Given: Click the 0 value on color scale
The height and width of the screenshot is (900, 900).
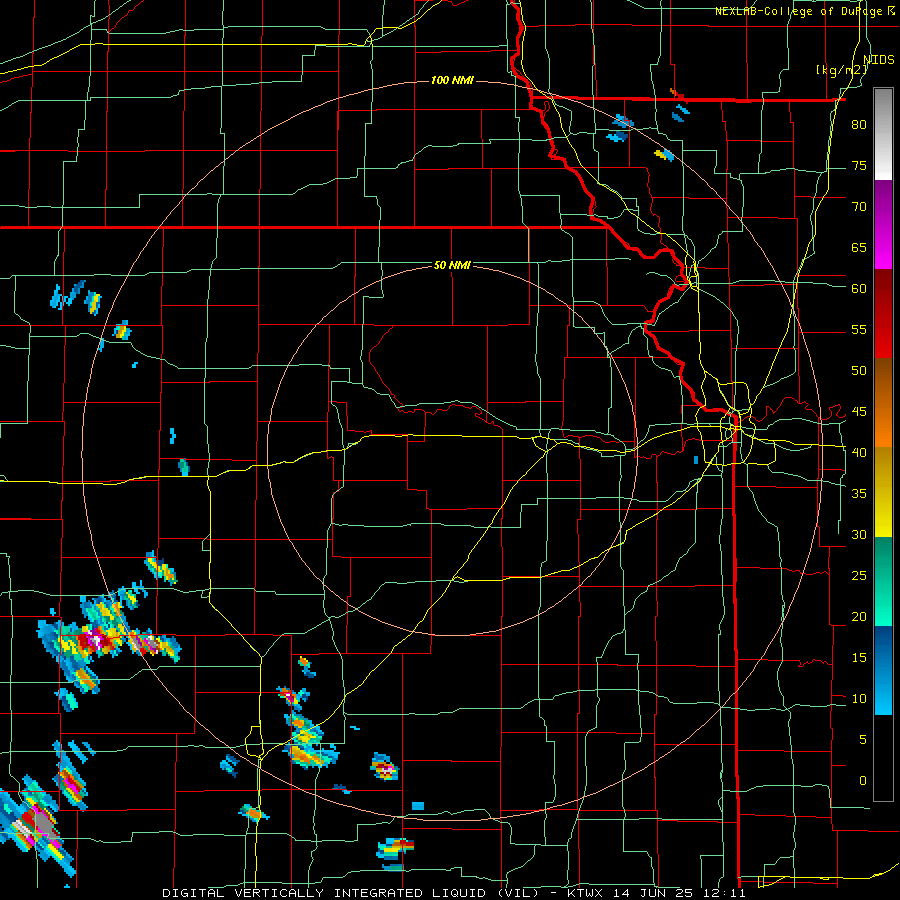Looking at the screenshot, I should point(863,781).
